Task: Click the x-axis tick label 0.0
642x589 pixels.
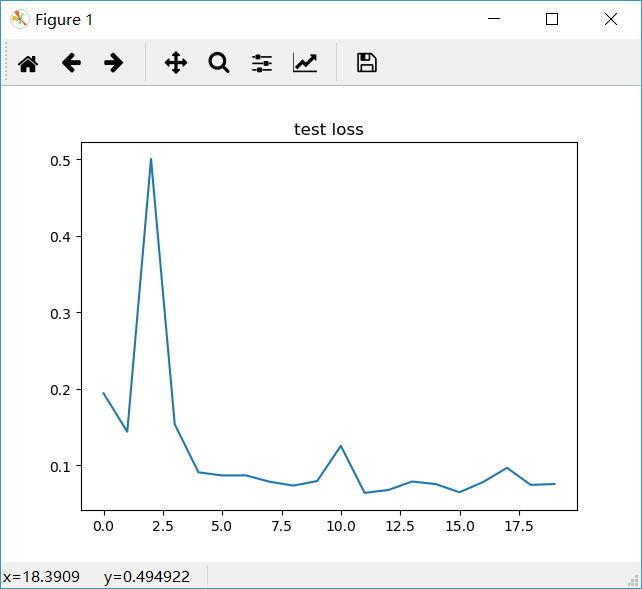Action: [104, 526]
